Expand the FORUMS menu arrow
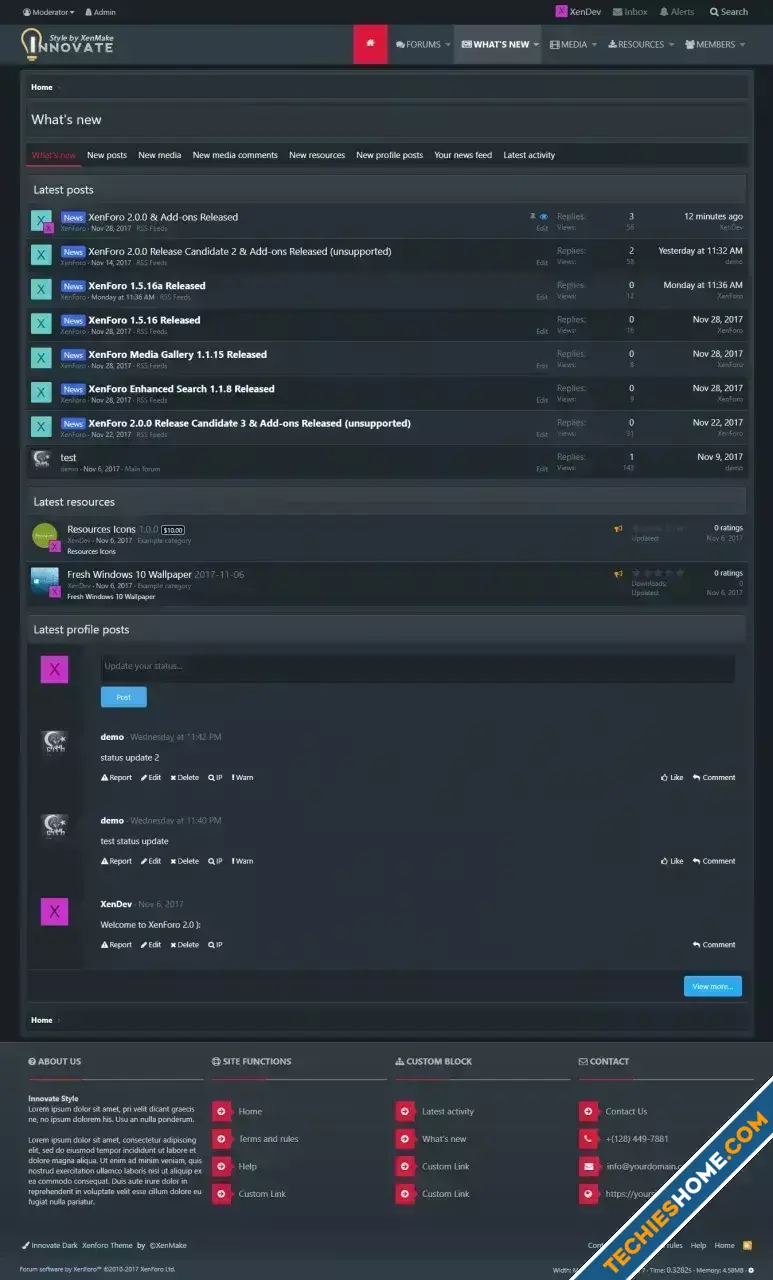The image size is (773, 1280). (448, 45)
